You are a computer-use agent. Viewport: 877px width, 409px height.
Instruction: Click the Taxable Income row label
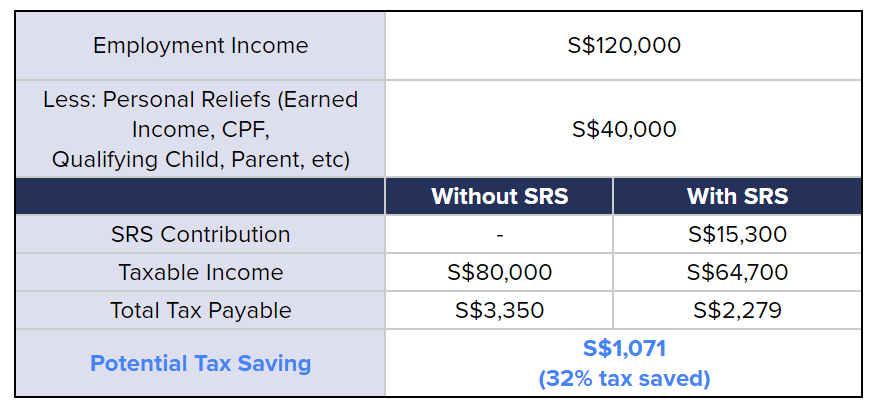pyautogui.click(x=200, y=272)
